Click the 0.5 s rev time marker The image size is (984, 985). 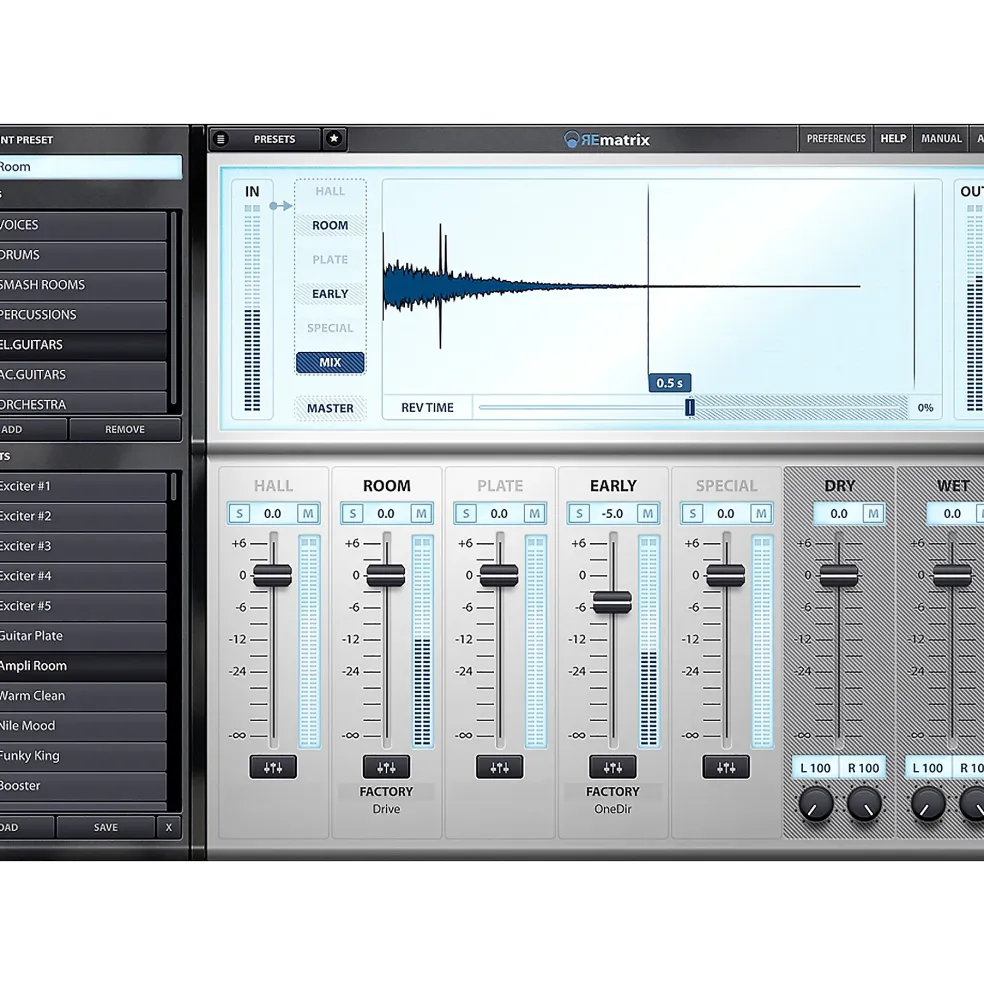669,383
